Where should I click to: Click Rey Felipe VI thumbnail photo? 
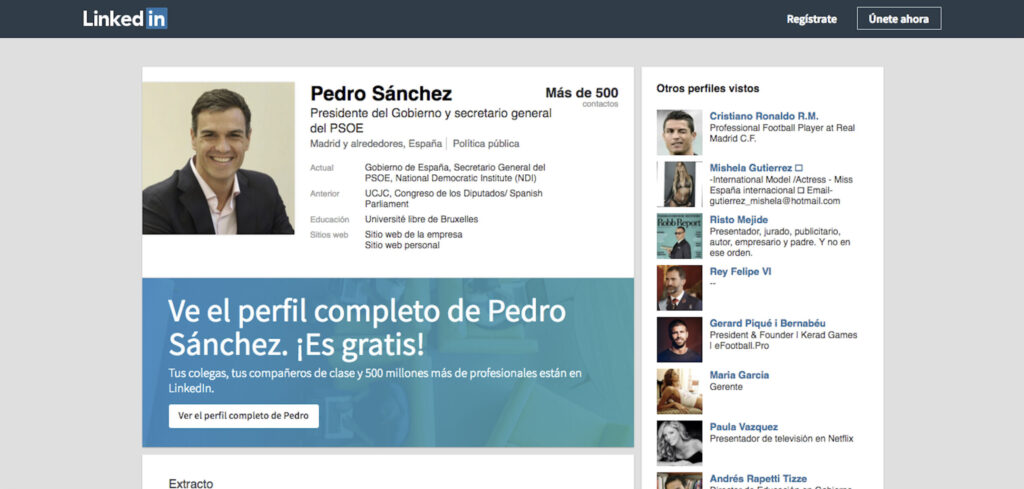pyautogui.click(x=679, y=288)
